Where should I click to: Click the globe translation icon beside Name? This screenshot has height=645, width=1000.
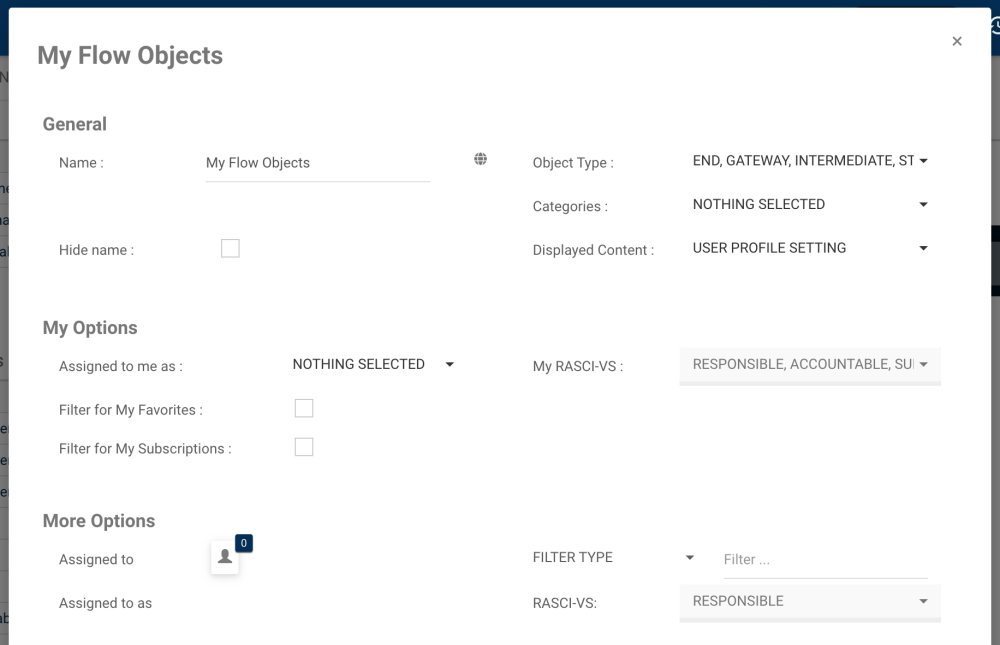481,159
